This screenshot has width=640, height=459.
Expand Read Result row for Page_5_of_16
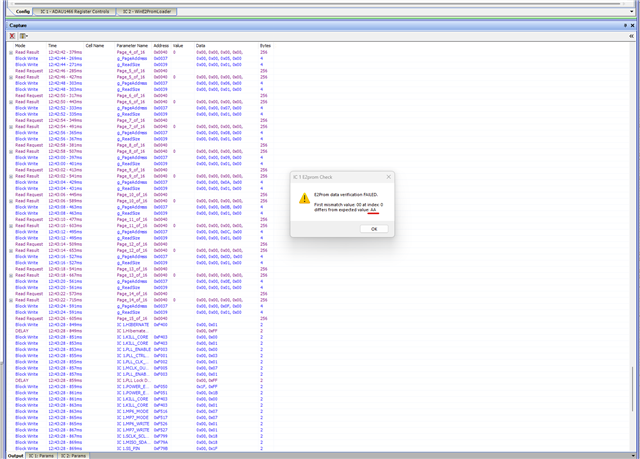point(11,77)
